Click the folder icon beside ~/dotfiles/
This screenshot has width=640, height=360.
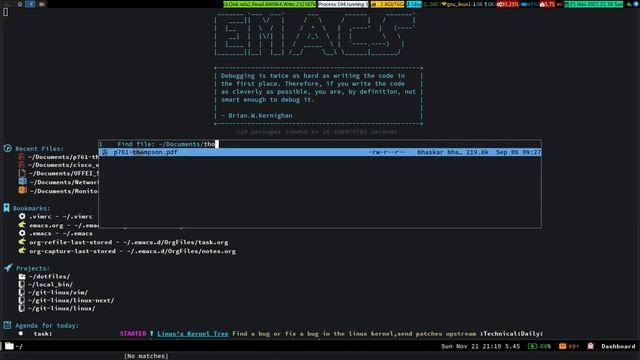pyautogui.click(x=22, y=276)
